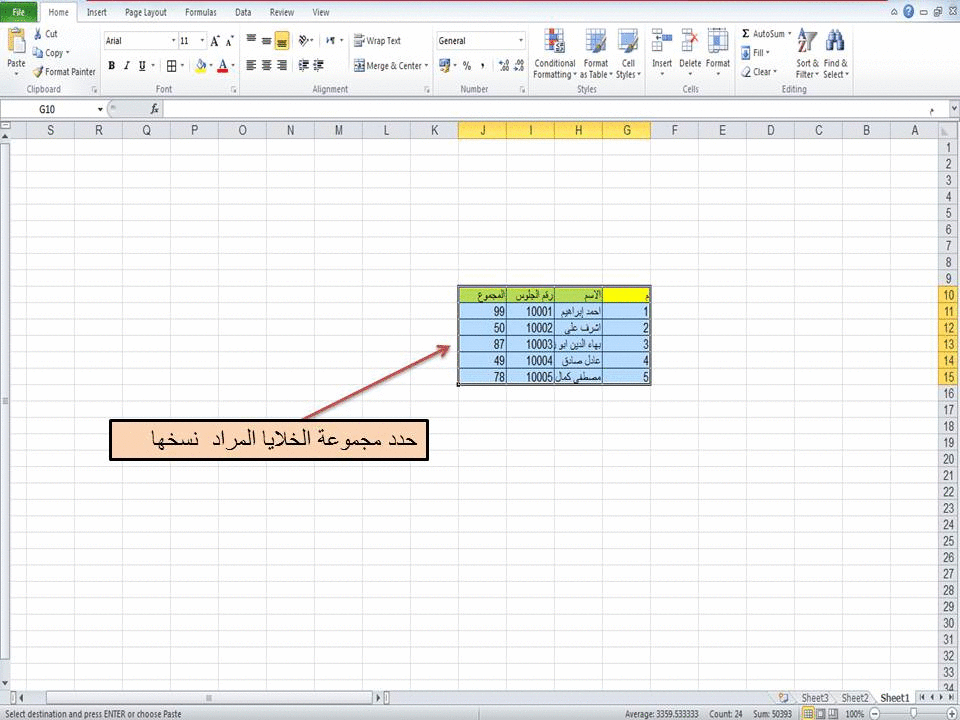Image resolution: width=960 pixels, height=720 pixels.
Task: Click the Copy icon
Action: [x=38, y=53]
